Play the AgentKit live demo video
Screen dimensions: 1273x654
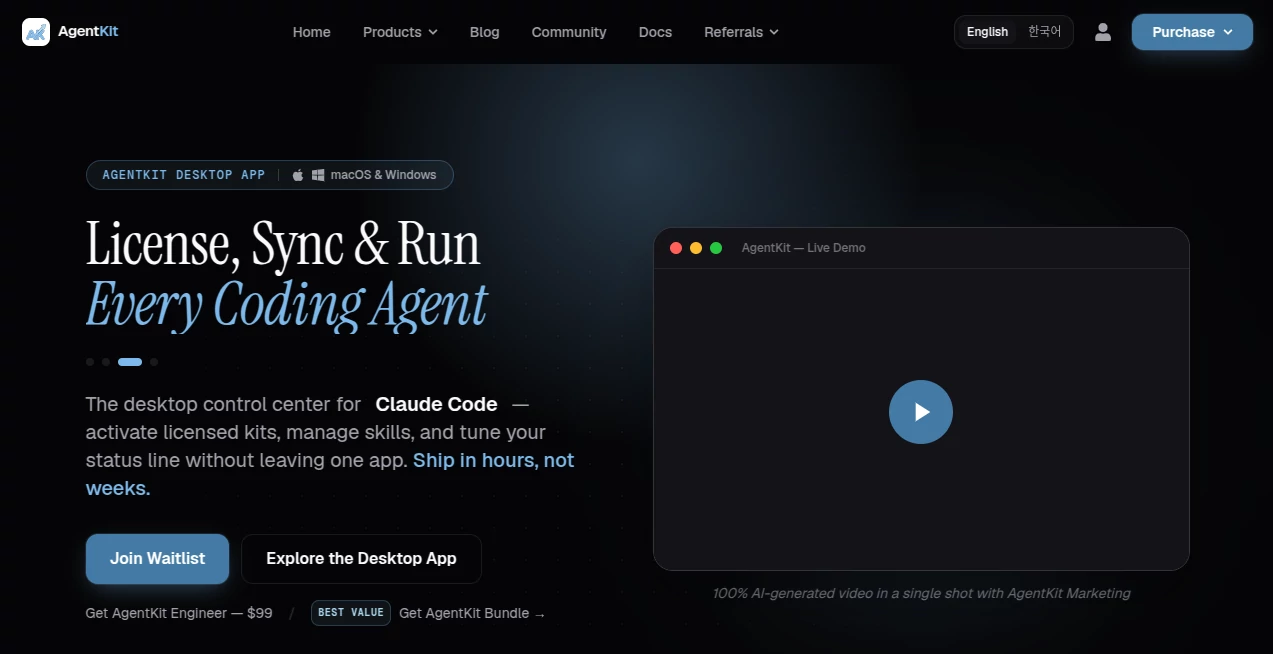[921, 412]
